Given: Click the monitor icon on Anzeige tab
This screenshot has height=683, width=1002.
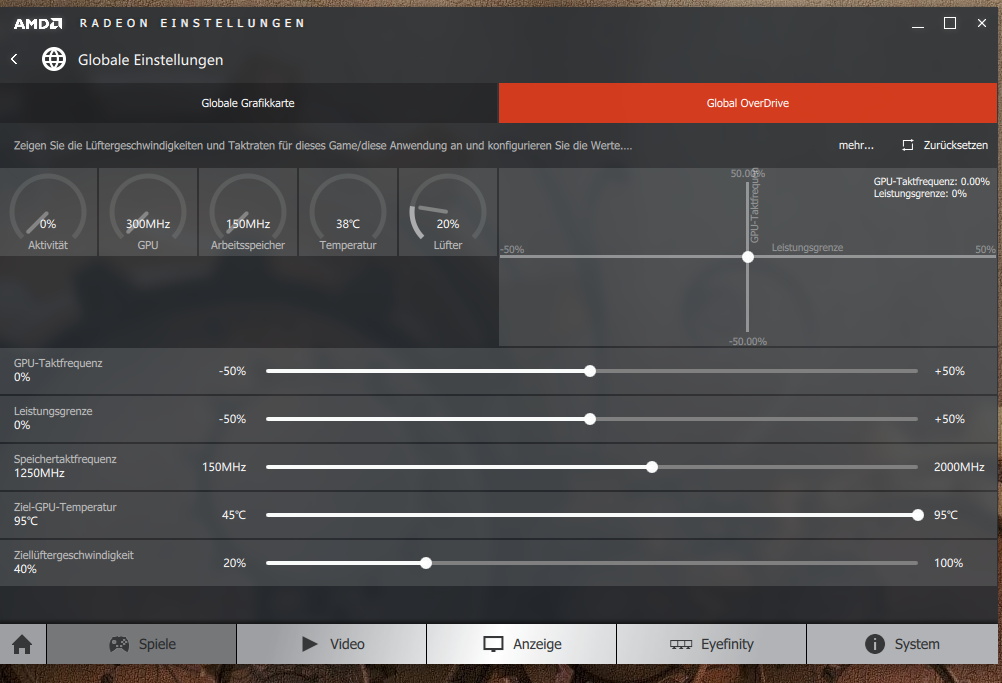Looking at the screenshot, I should (493, 644).
